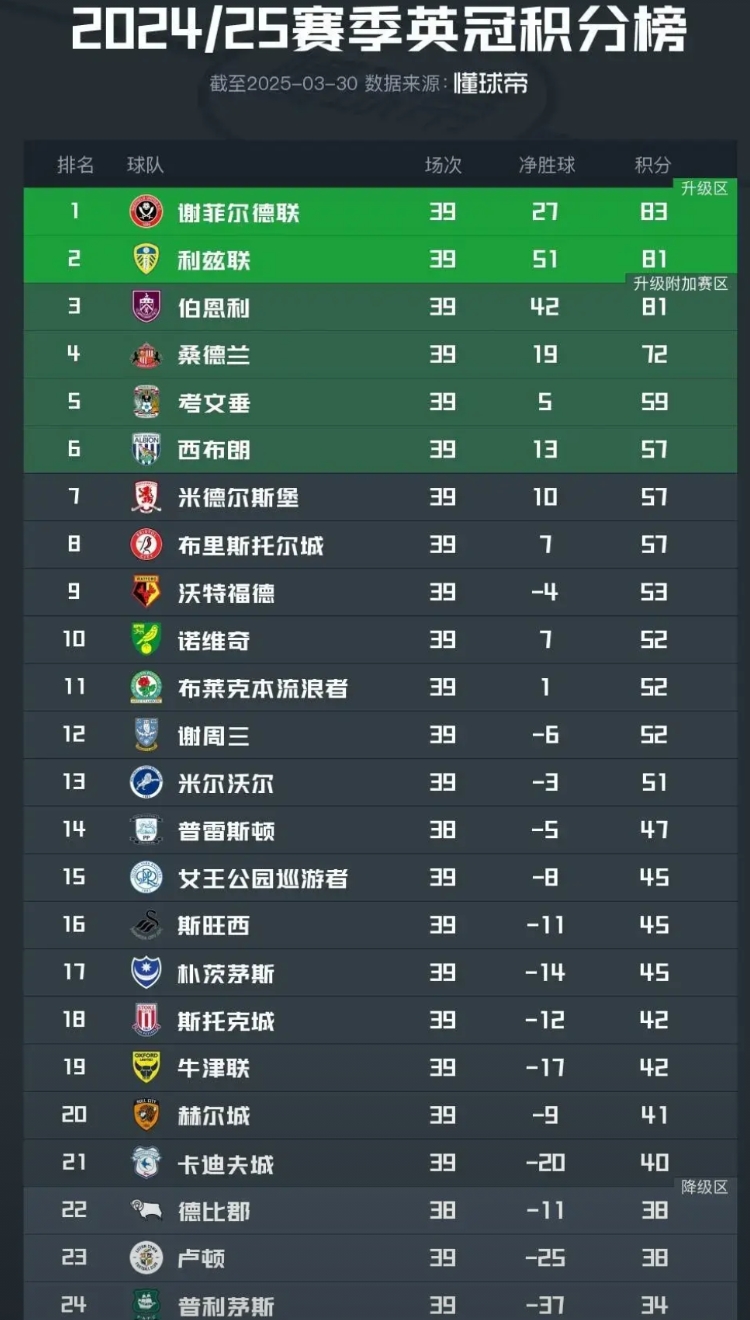Click the Leeds United club crest
This screenshot has width=750, height=1320.
pyautogui.click(x=146, y=260)
